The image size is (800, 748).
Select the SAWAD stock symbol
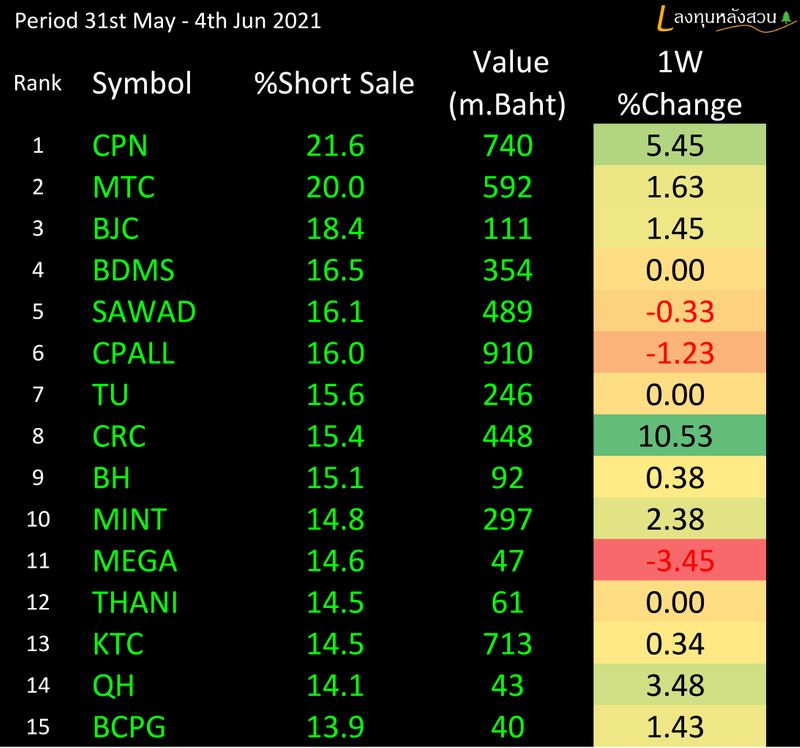point(143,312)
